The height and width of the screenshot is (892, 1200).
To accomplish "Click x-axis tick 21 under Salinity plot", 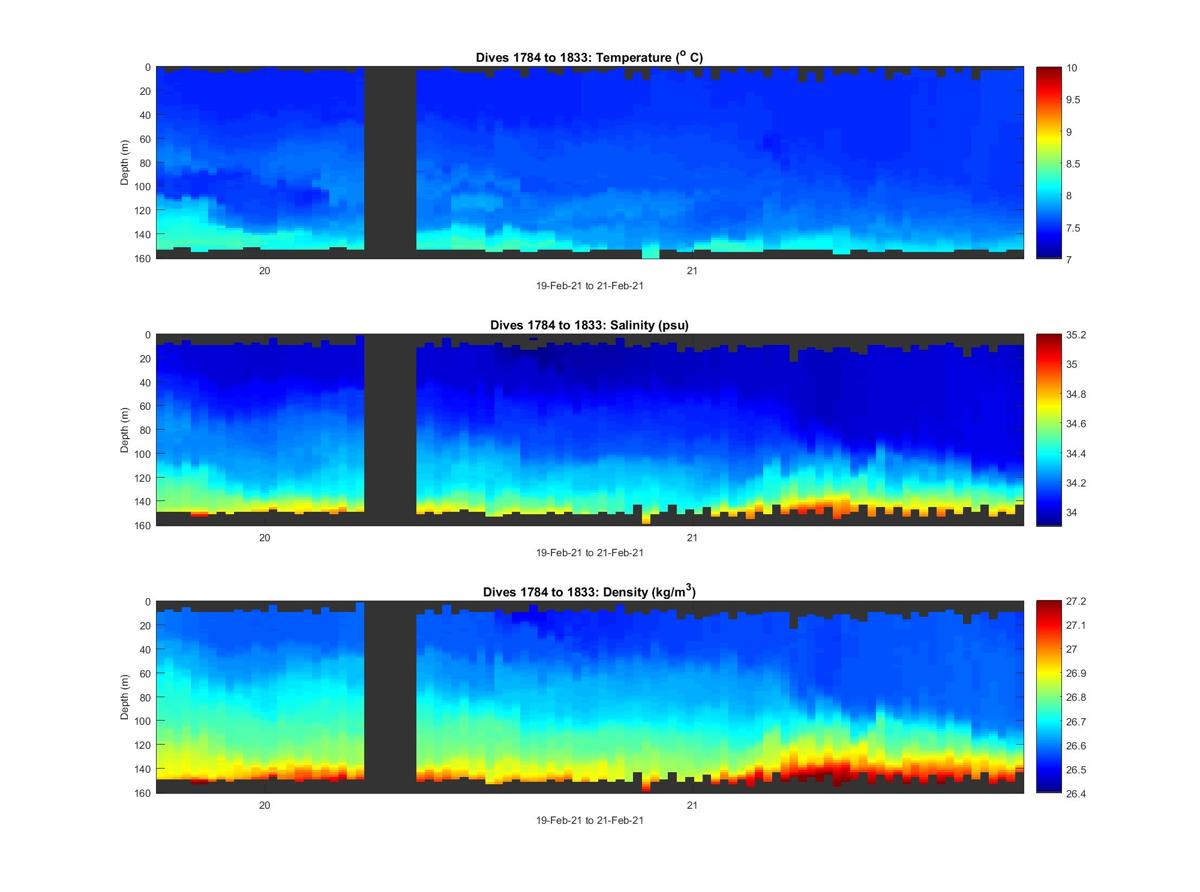I will tap(692, 537).
